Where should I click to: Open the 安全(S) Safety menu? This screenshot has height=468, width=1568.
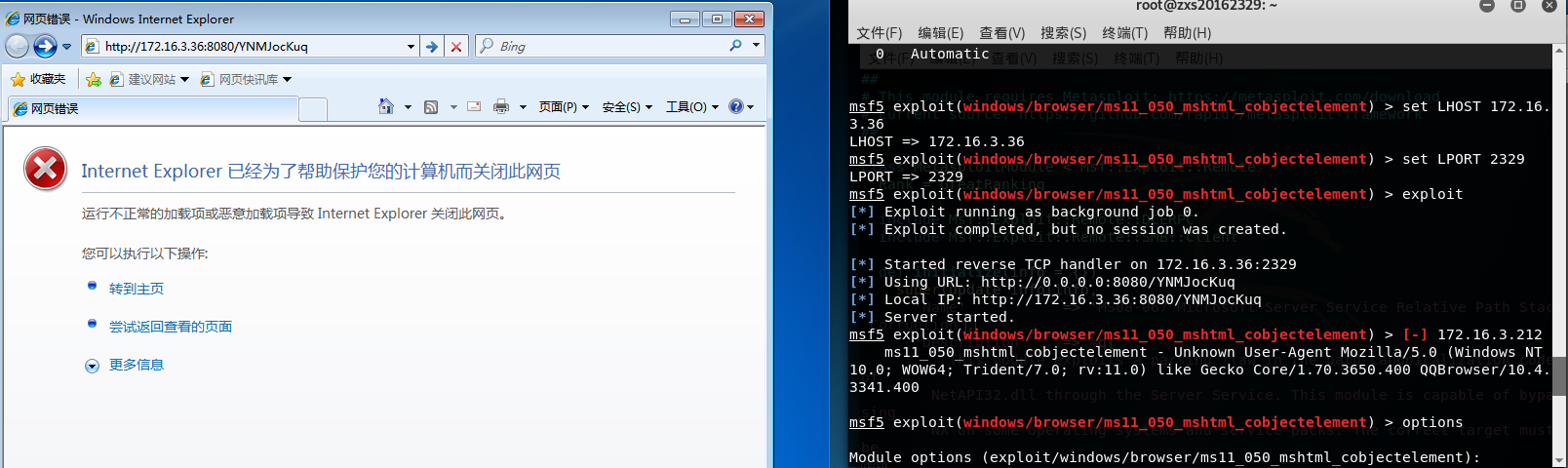627,107
